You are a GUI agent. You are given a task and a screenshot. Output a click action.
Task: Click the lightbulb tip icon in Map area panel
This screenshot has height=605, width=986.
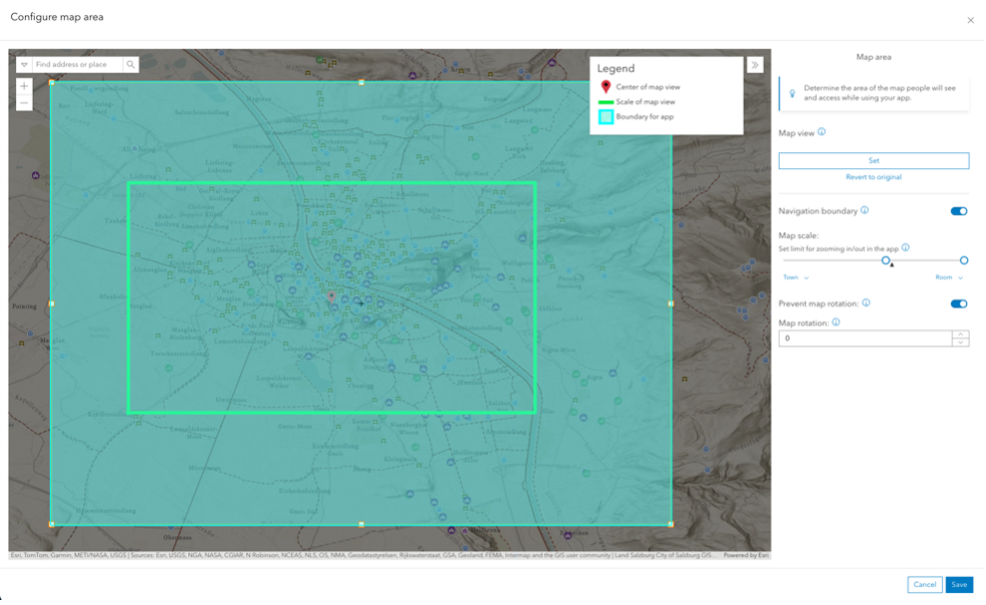tap(790, 91)
